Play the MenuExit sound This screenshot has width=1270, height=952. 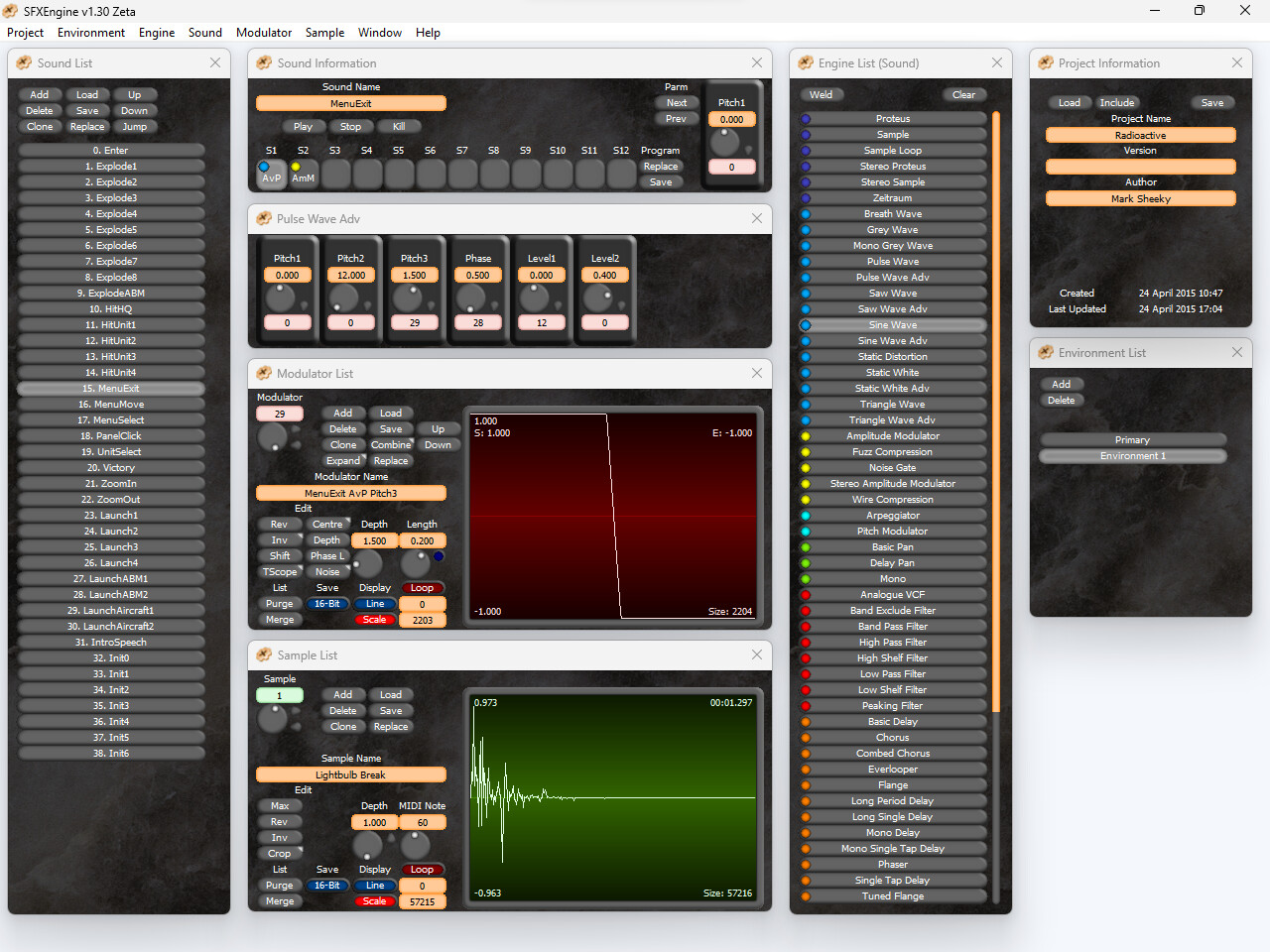pos(304,126)
